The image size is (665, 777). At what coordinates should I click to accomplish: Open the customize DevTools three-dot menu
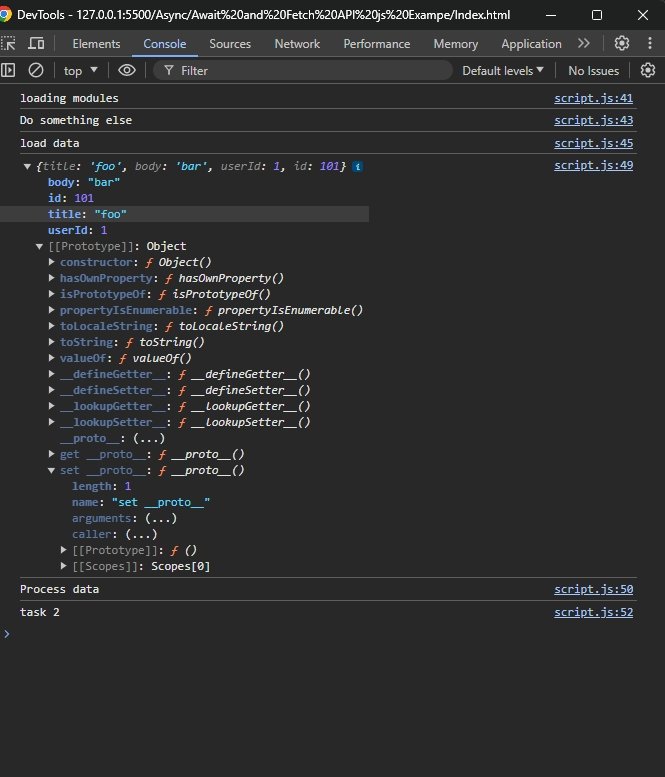pyautogui.click(x=650, y=44)
